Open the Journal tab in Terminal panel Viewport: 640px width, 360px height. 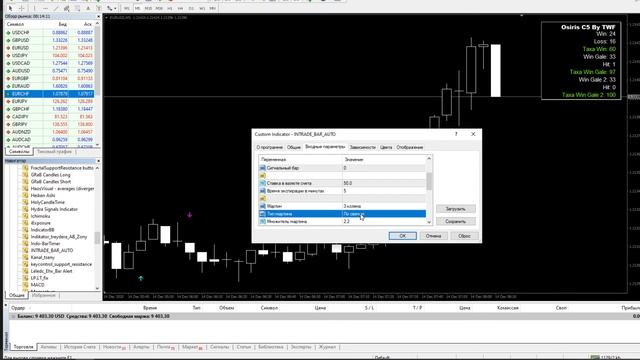pos(327,347)
